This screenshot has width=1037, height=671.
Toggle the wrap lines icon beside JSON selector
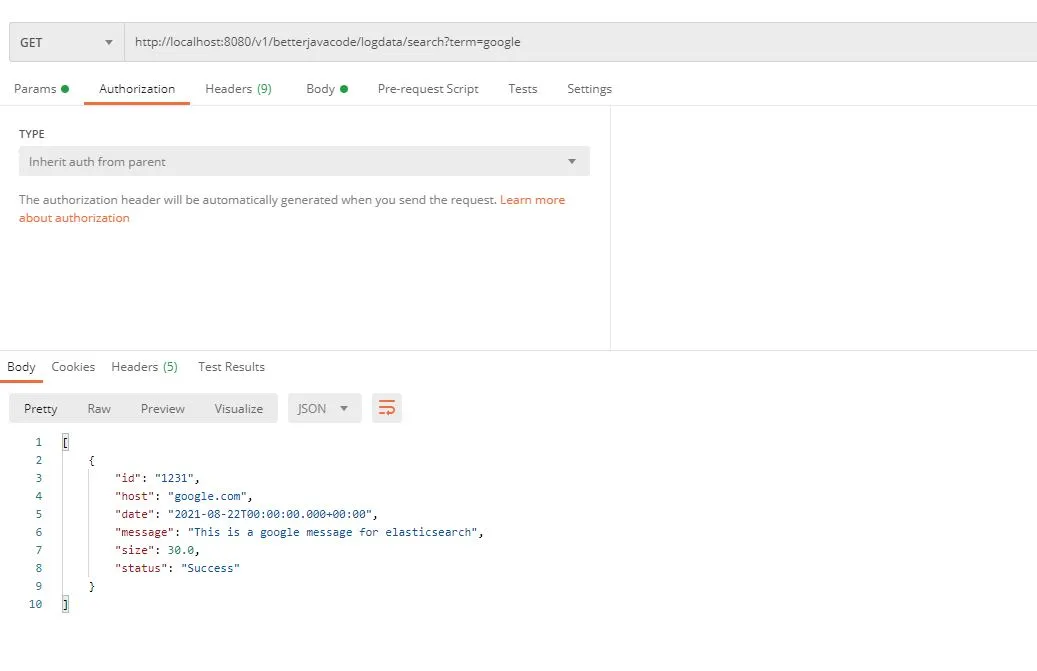(387, 408)
